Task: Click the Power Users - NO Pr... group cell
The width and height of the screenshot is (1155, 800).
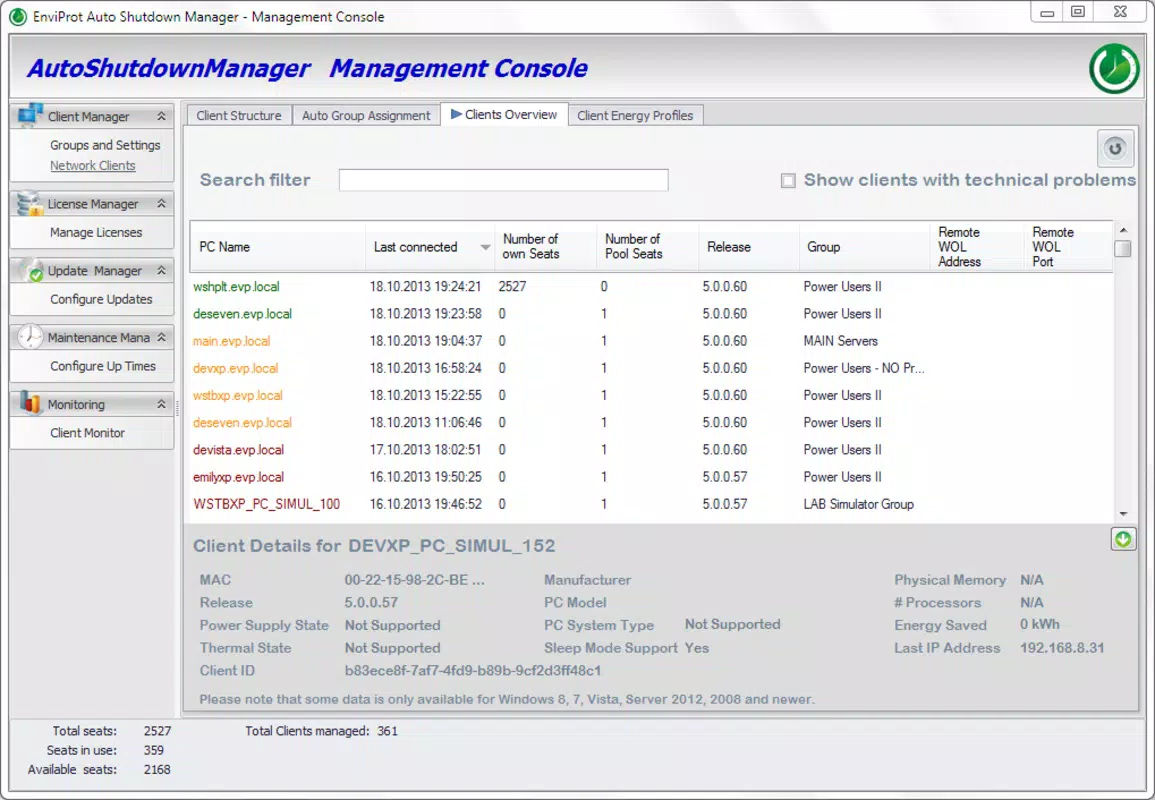Action: pos(863,368)
